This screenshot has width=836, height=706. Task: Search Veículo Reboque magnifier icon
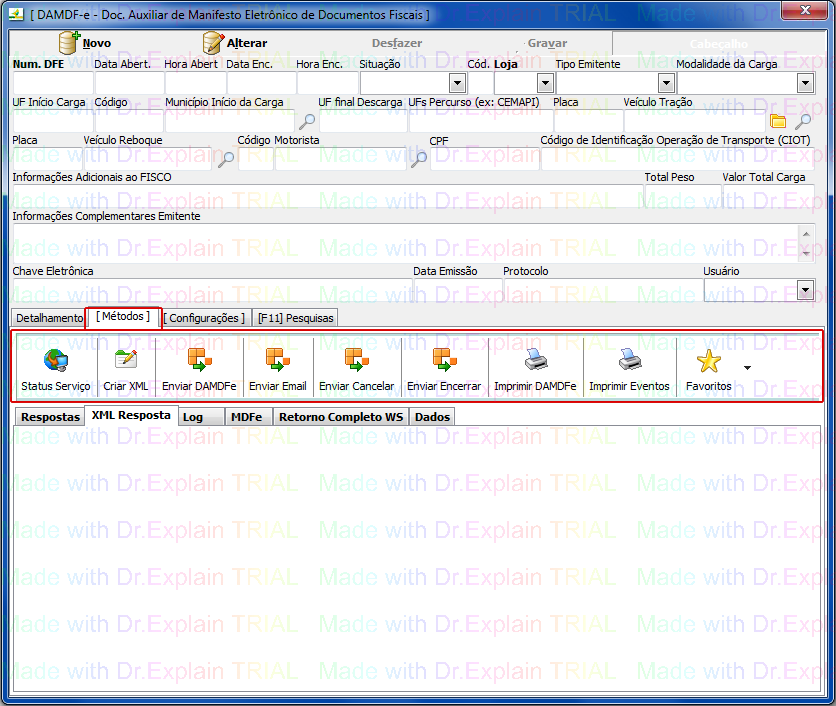coord(226,159)
